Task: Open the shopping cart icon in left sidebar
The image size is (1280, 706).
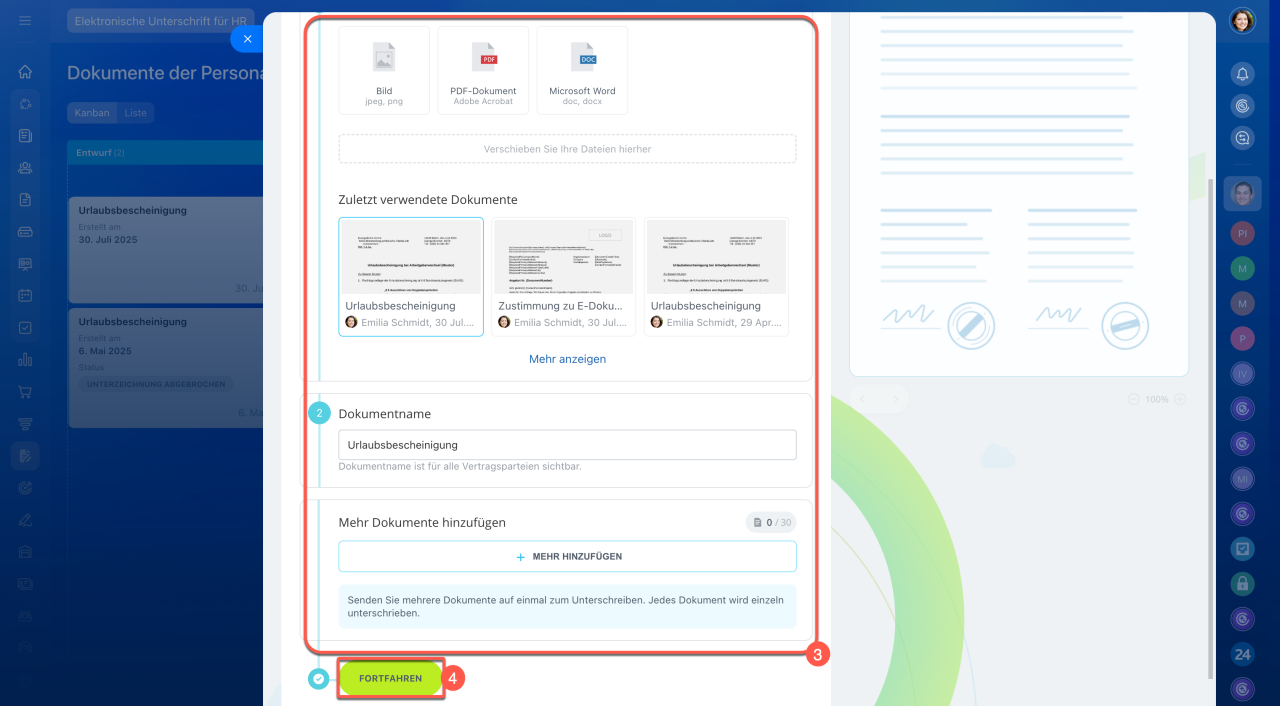Action: pos(25,392)
